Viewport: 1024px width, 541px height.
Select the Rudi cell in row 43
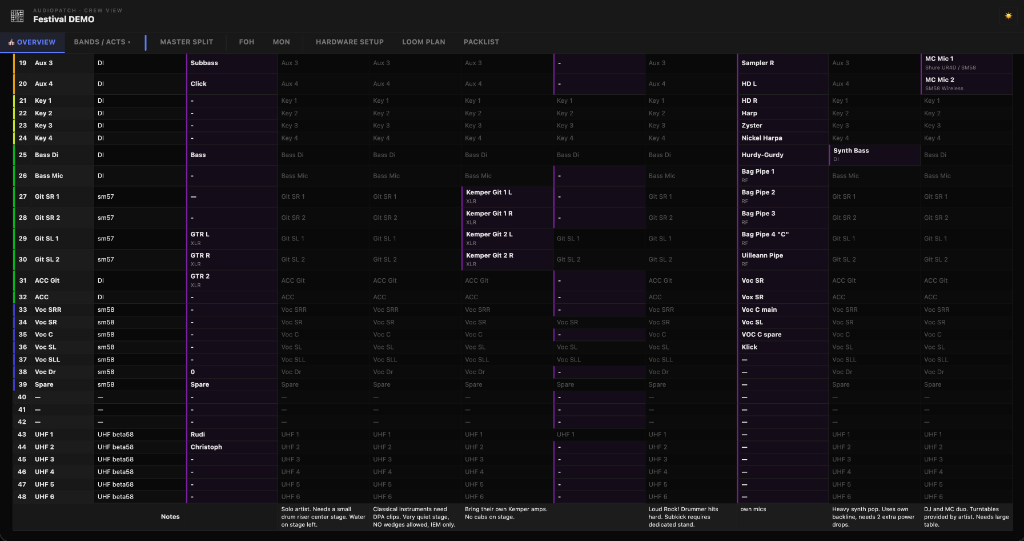click(232, 434)
